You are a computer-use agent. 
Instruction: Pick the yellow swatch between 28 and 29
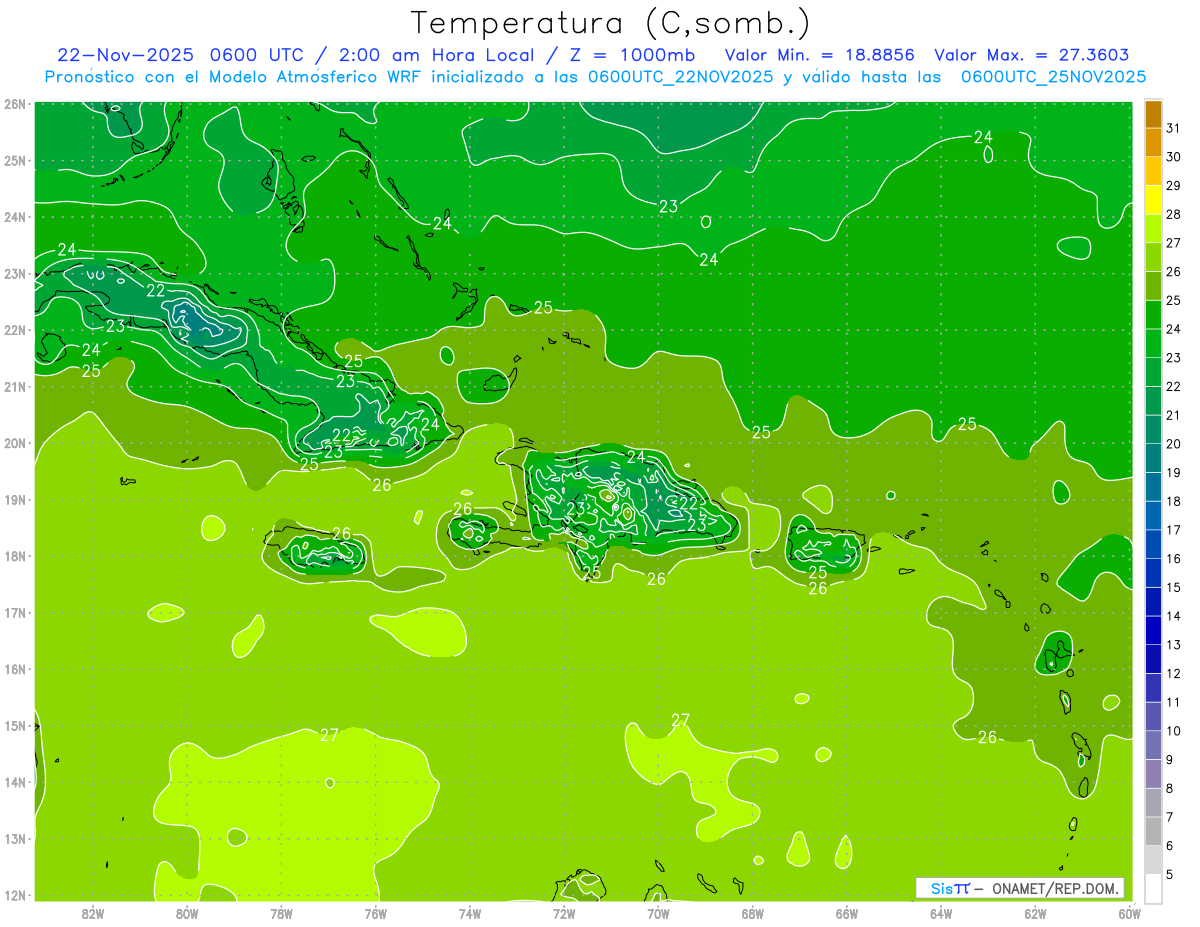[x=1153, y=200]
